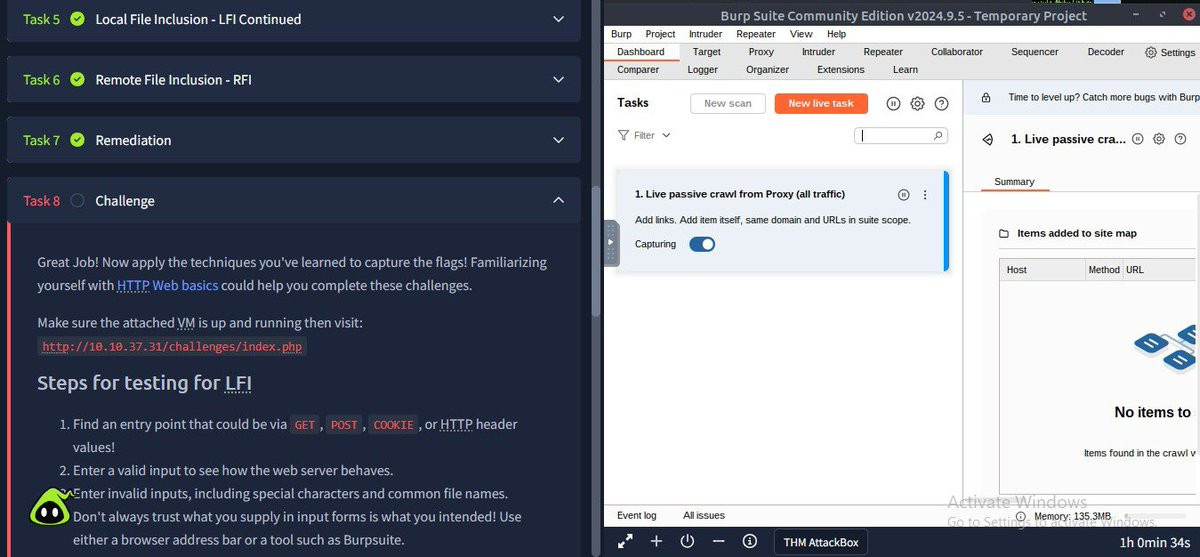Click the minus icon in AttackBox bar
This screenshot has height=557, width=1200.
[x=718, y=541]
